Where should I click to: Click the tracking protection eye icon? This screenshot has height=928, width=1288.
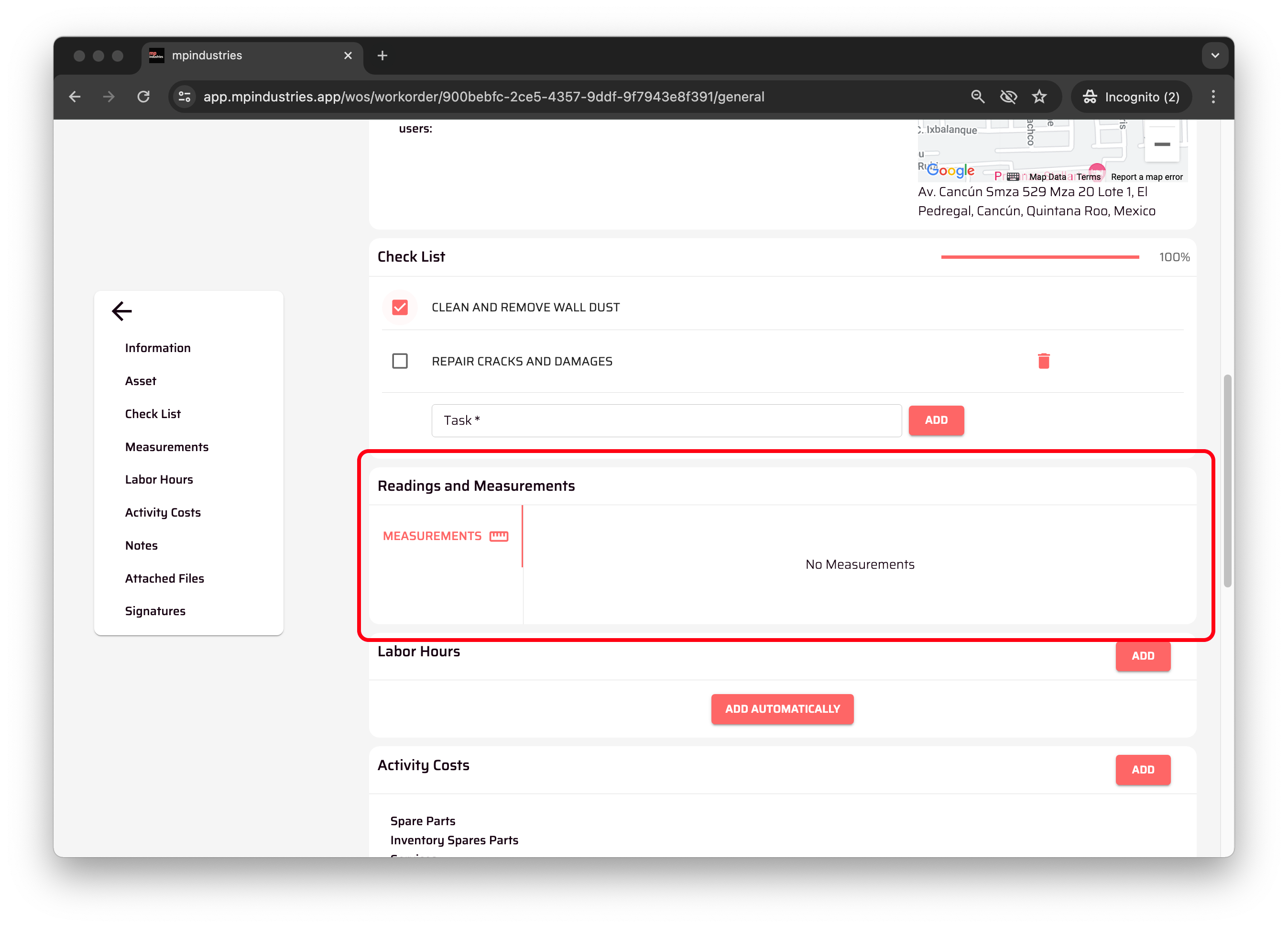[1008, 97]
